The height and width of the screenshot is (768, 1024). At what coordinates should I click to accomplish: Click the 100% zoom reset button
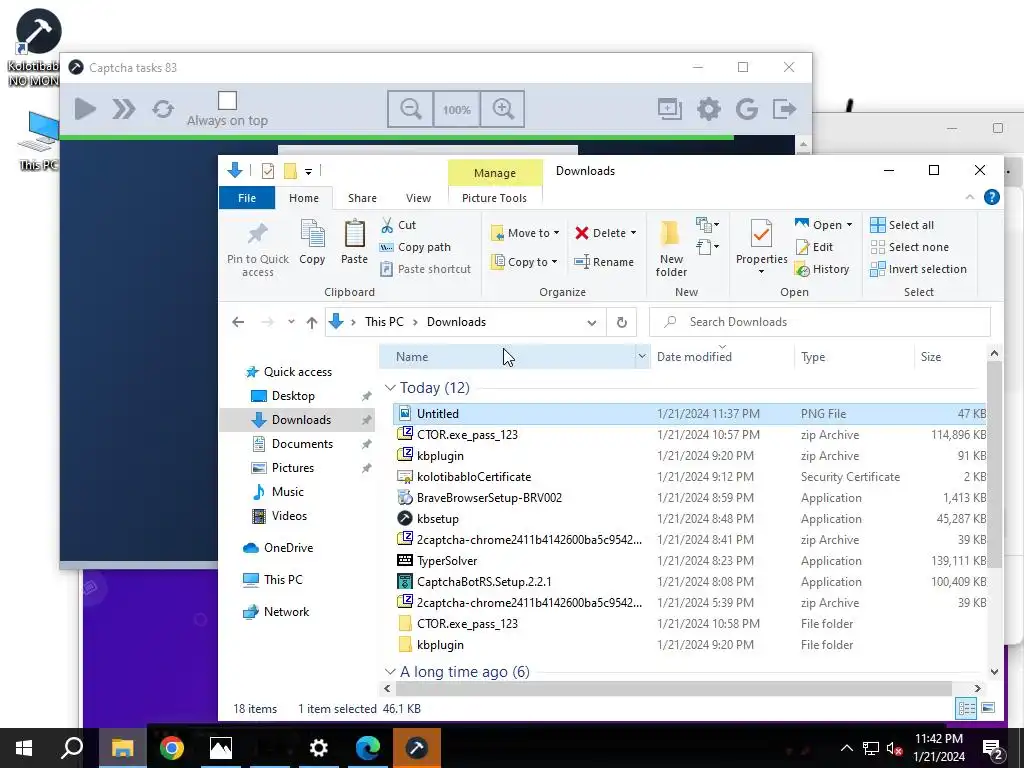(x=456, y=109)
